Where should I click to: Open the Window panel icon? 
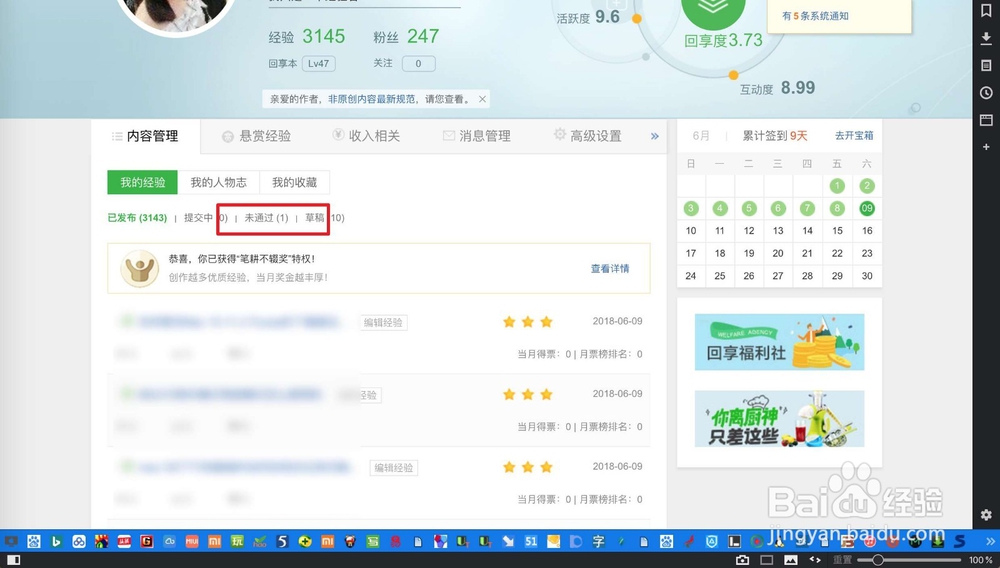coord(986,120)
